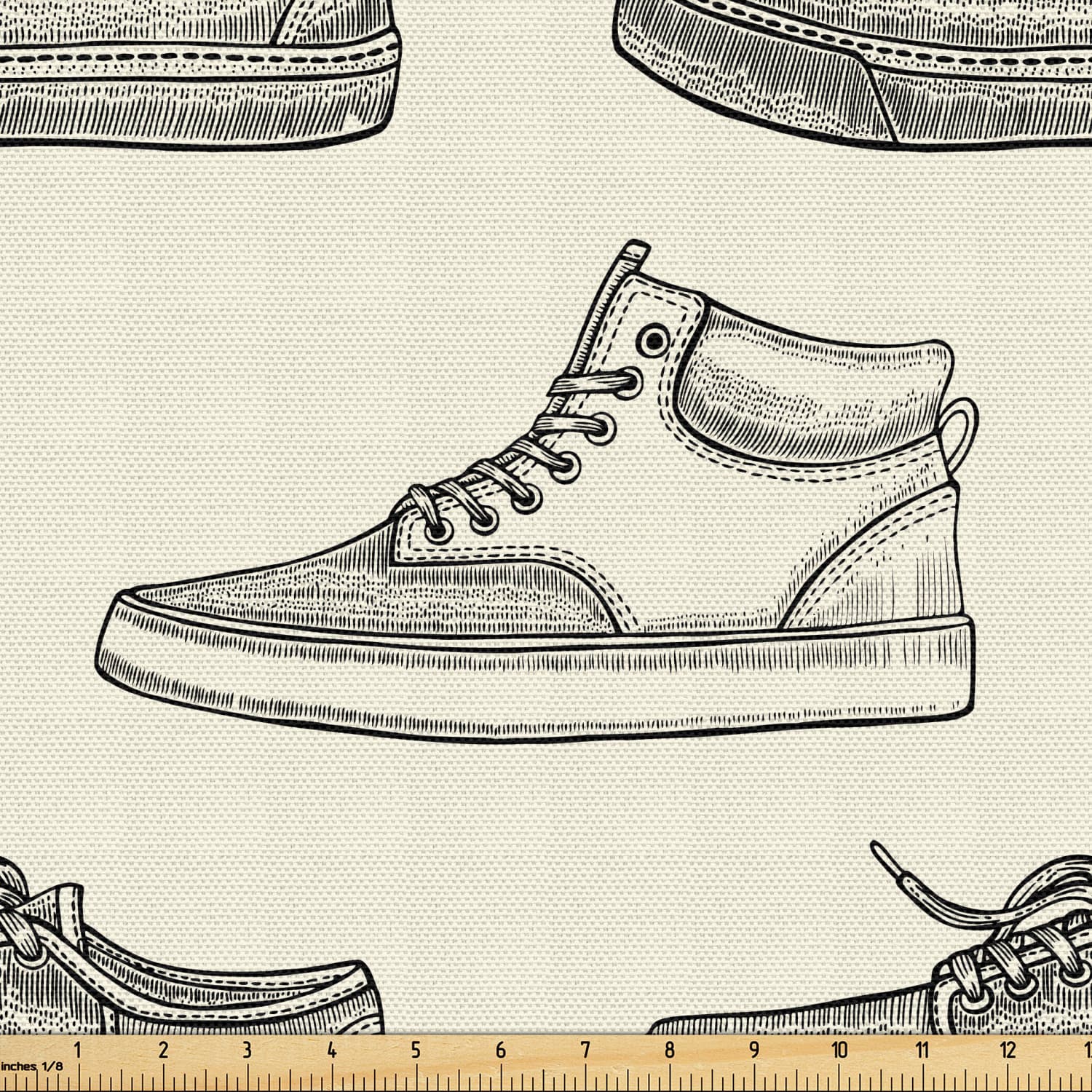Click the number 1 on the ruler
Image resolution: width=1092 pixels, height=1092 pixels.
78,1050
